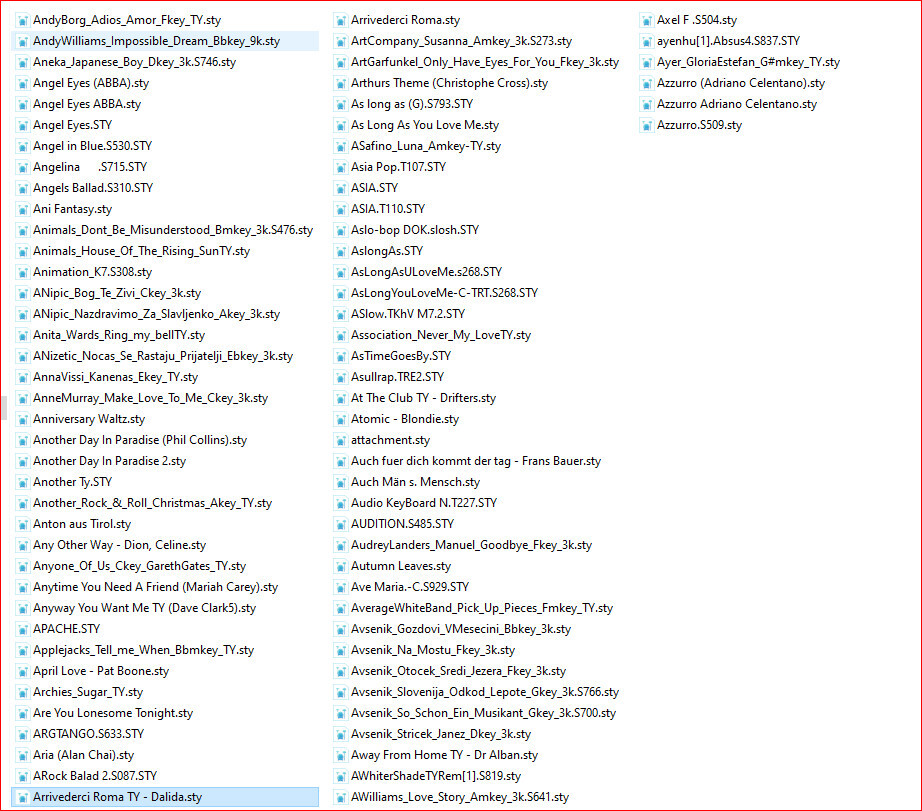Select the Angel Eyes.STY file
This screenshot has height=811, width=922.
(72, 125)
